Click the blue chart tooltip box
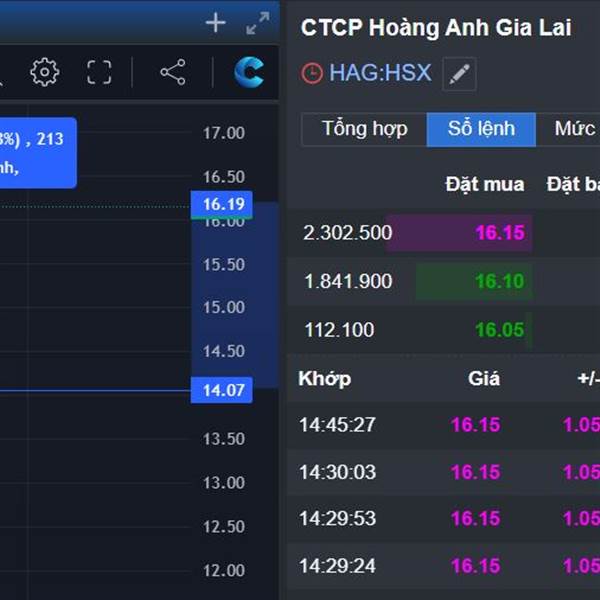This screenshot has width=600, height=600. [38, 153]
